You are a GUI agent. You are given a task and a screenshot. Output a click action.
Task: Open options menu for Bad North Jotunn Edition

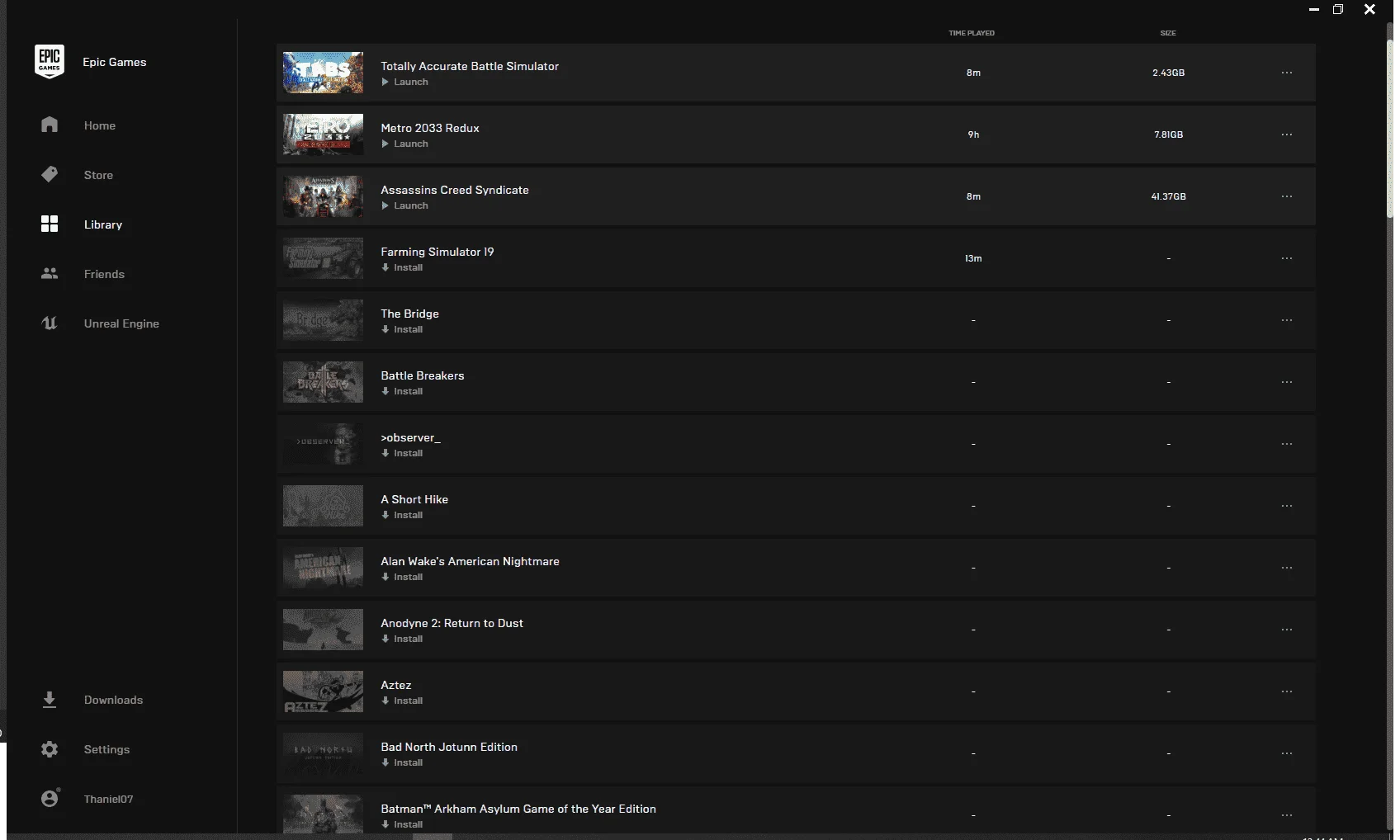click(x=1287, y=753)
